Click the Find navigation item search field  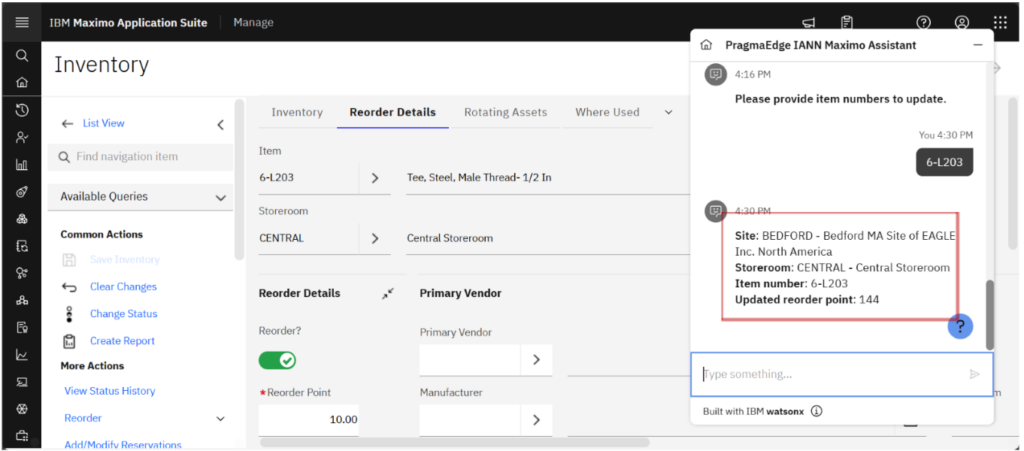point(140,157)
